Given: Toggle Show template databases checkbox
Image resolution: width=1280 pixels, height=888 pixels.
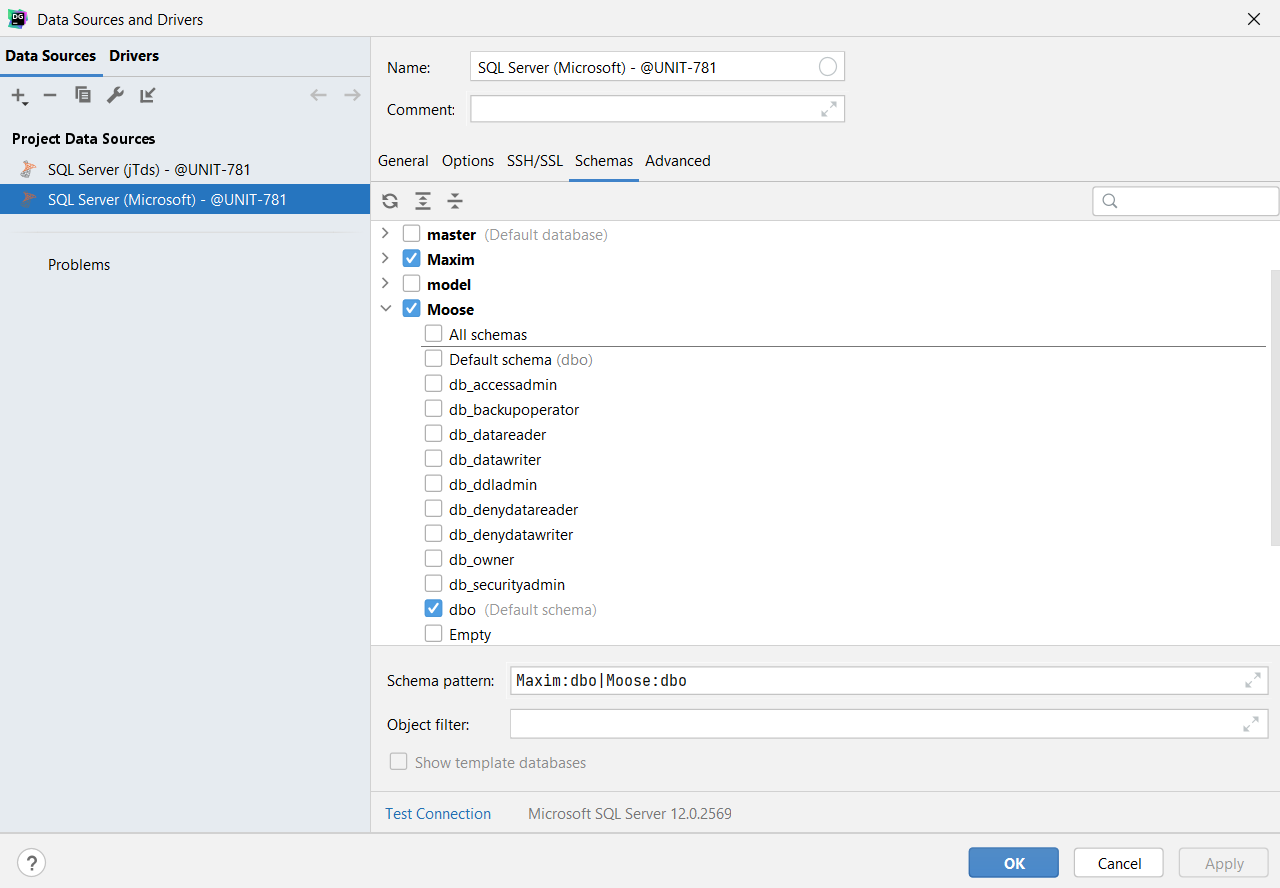Looking at the screenshot, I should pos(398,762).
